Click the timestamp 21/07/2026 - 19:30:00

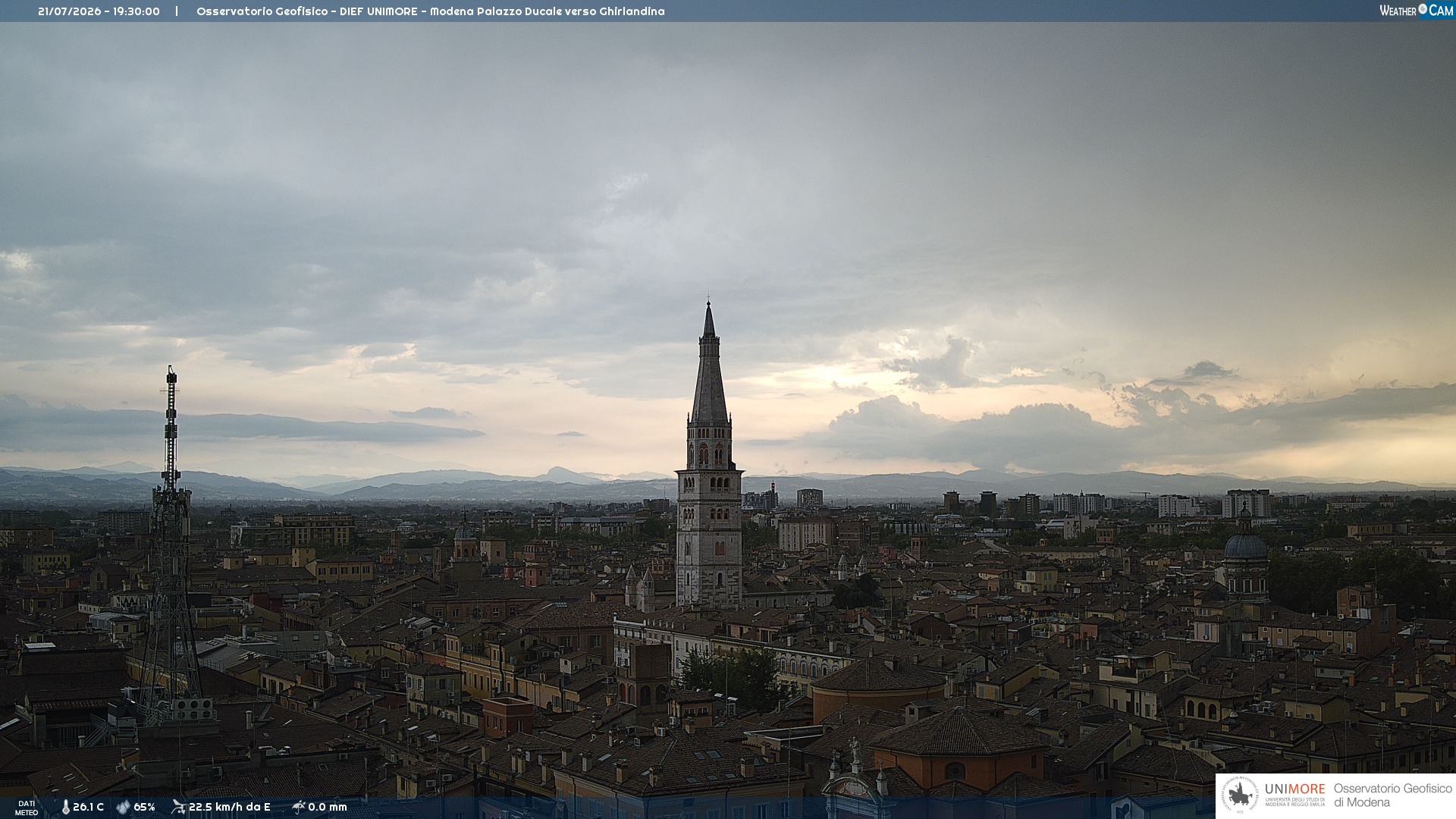coord(99,11)
